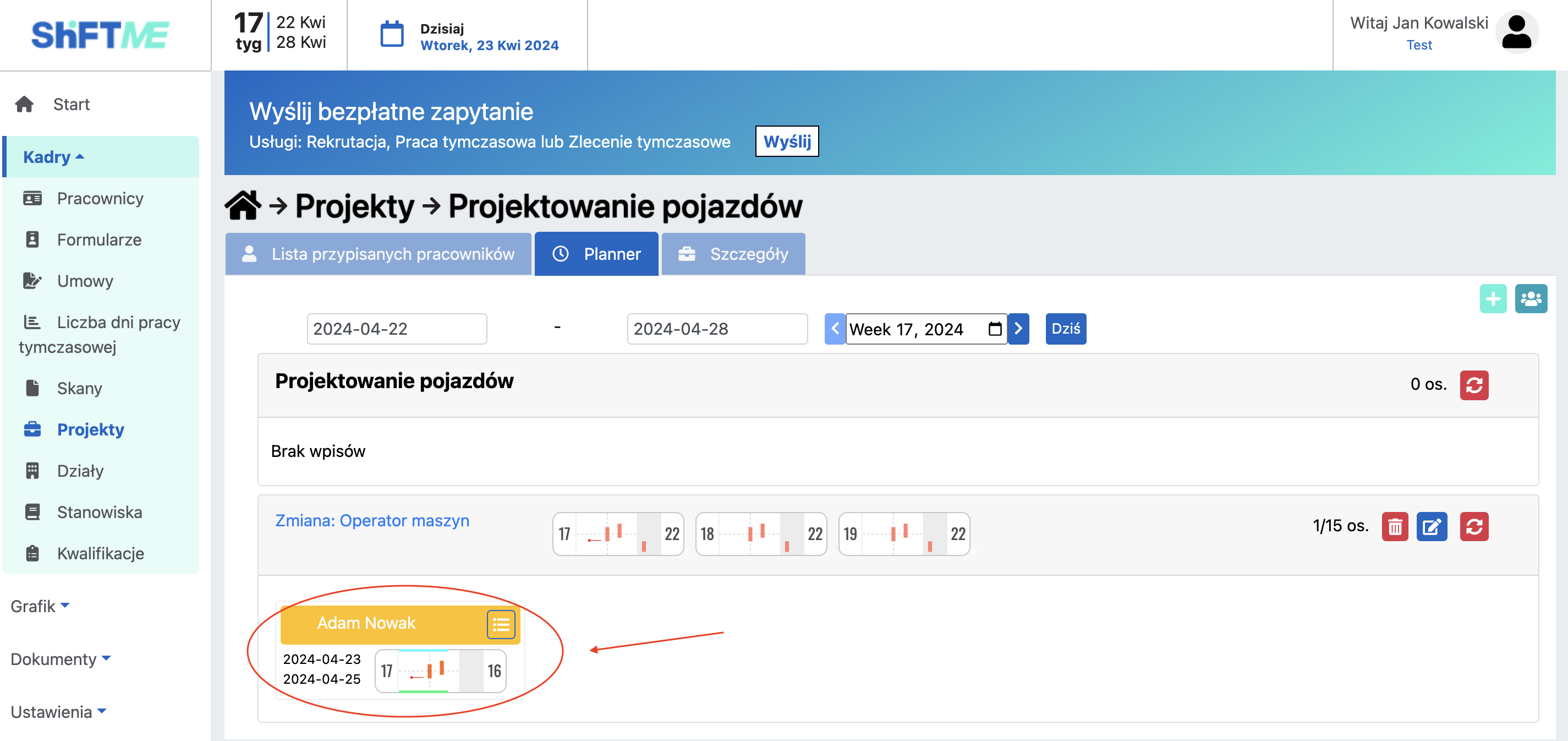Click the shift time chart starting at 17

(x=618, y=534)
